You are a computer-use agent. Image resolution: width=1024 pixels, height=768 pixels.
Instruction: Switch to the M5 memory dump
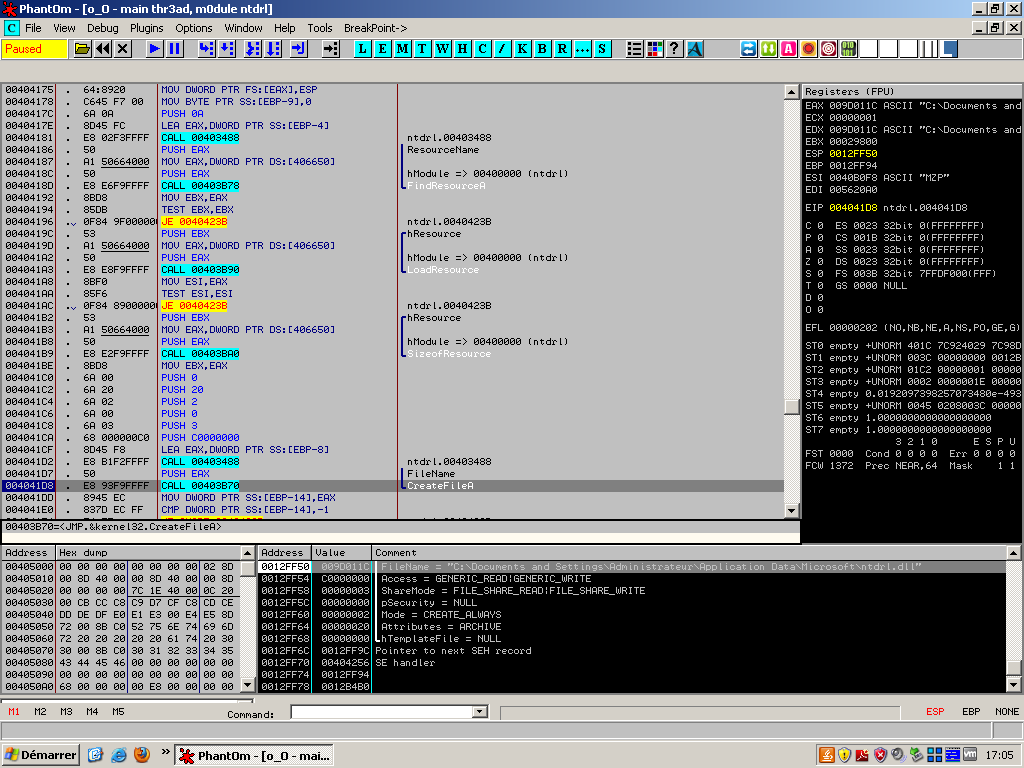point(118,712)
